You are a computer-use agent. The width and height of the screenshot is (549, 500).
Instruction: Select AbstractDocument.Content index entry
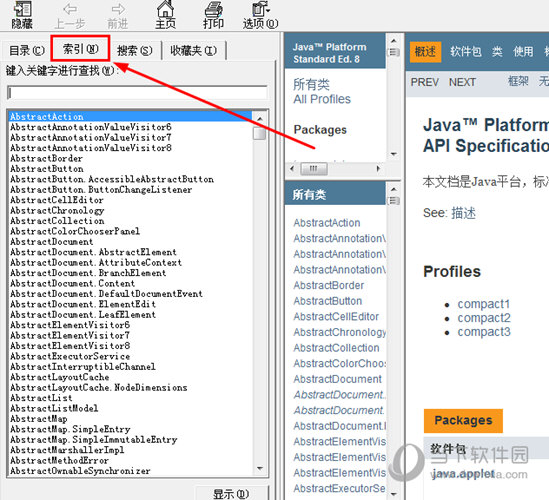72,284
